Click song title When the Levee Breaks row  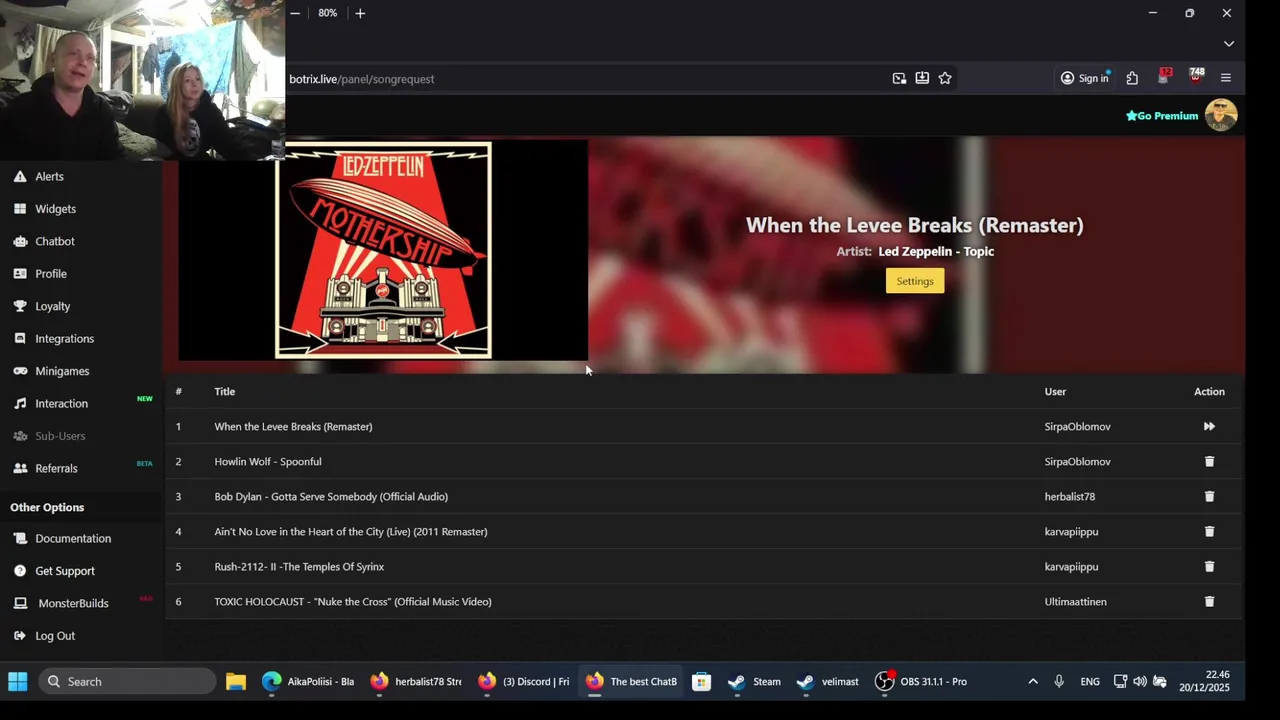[293, 427]
